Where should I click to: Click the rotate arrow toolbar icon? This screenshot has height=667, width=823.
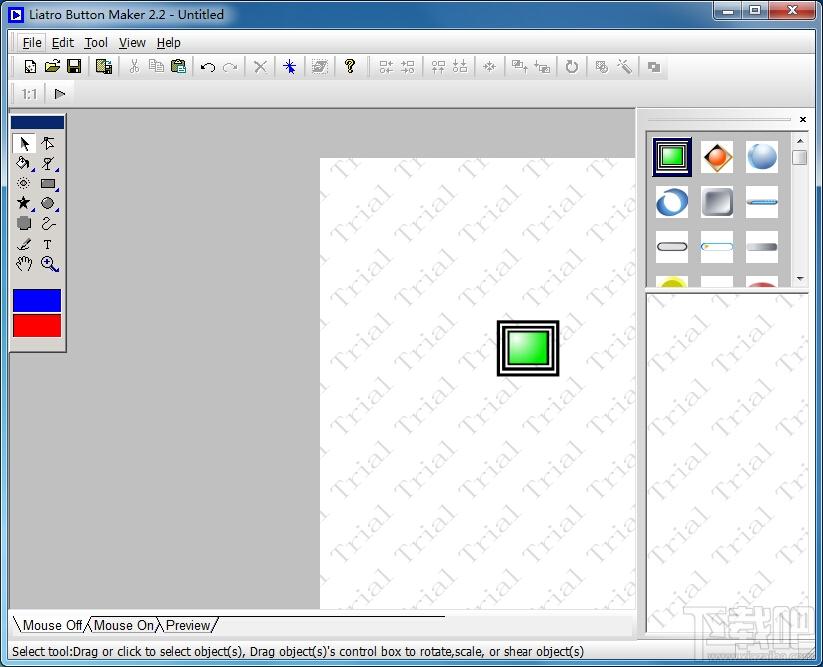pyautogui.click(x=572, y=67)
